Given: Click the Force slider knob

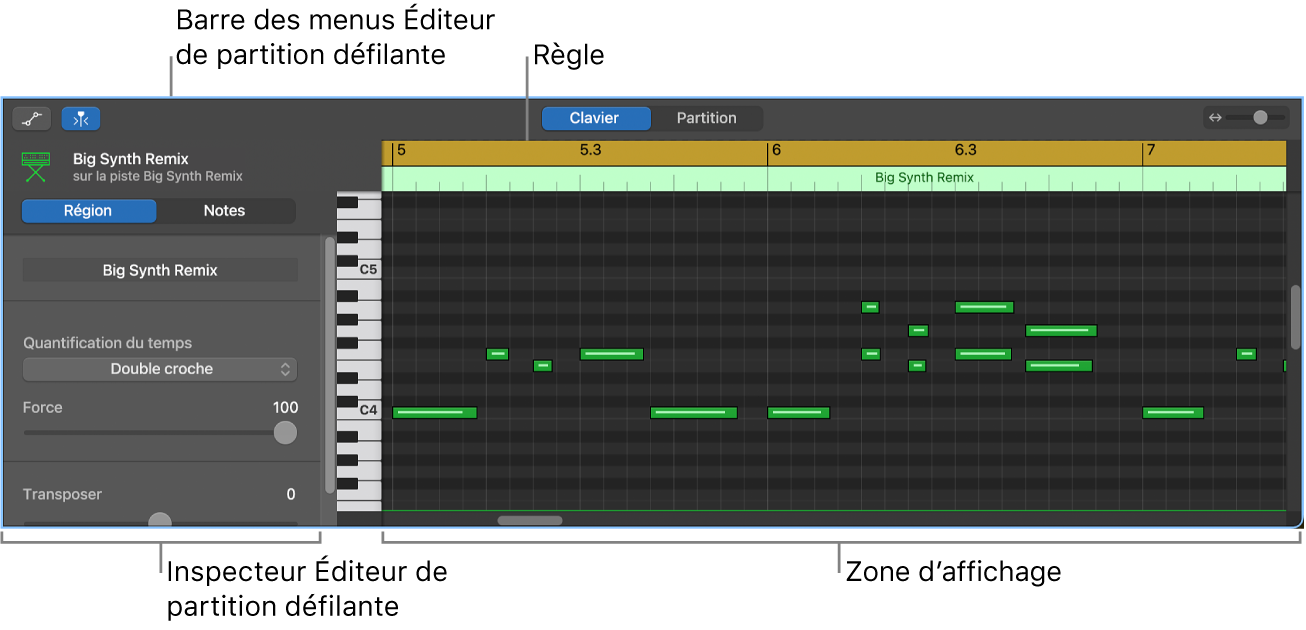Looking at the screenshot, I should pyautogui.click(x=286, y=432).
